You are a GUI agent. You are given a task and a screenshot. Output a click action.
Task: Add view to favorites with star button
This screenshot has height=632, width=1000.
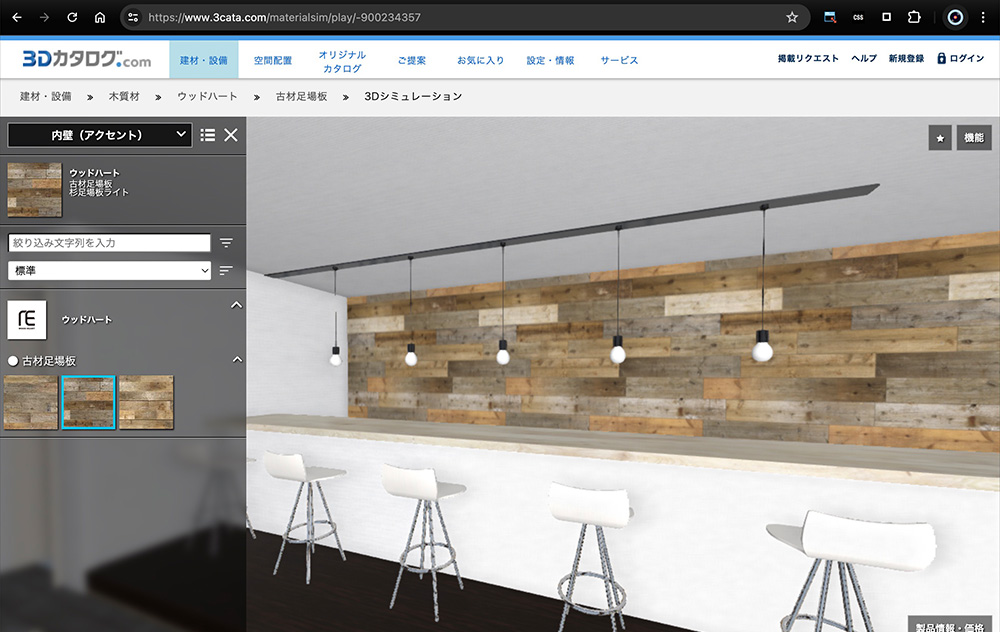click(939, 138)
